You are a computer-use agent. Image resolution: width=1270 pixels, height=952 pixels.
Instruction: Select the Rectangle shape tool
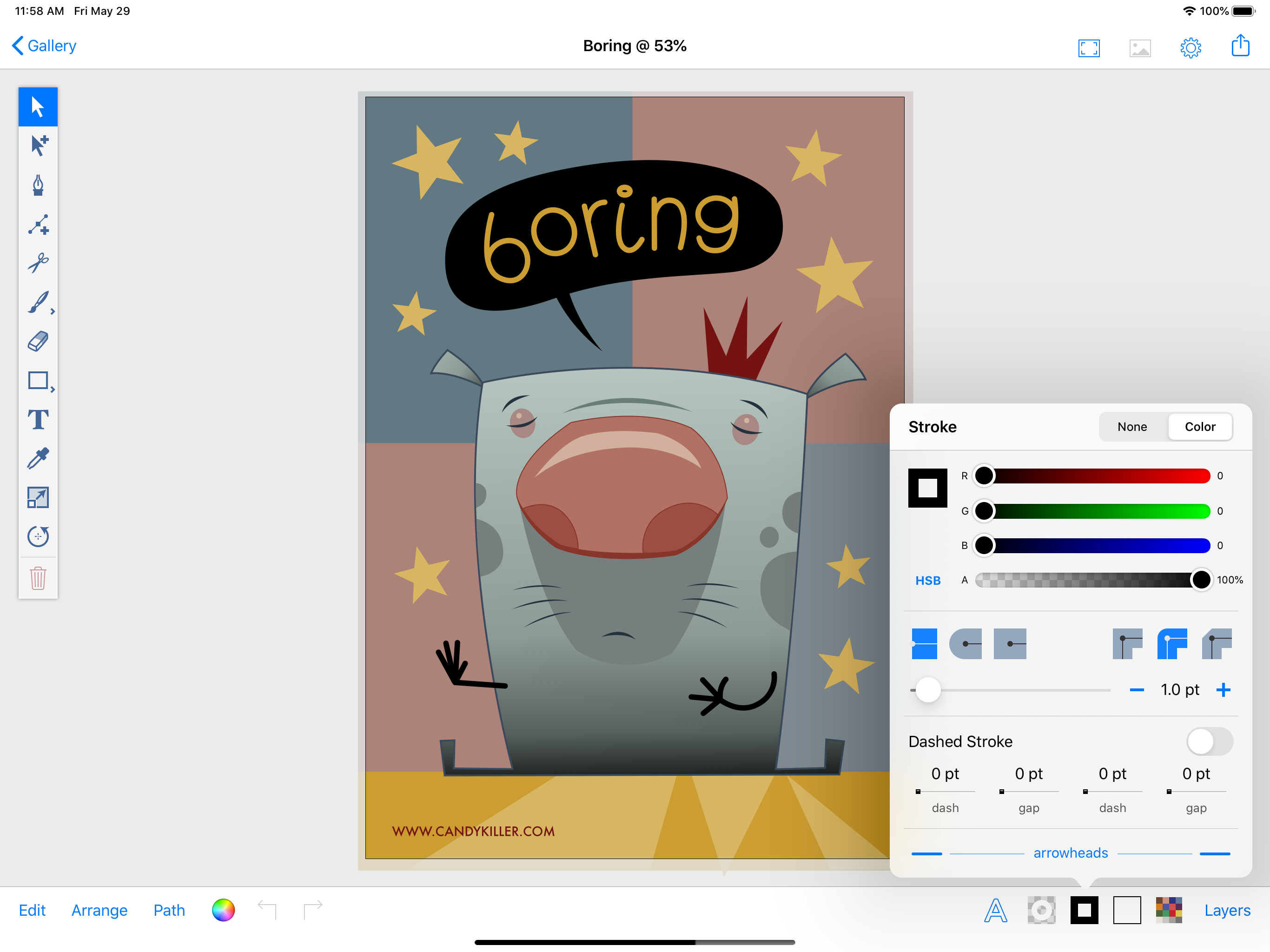pyautogui.click(x=38, y=381)
